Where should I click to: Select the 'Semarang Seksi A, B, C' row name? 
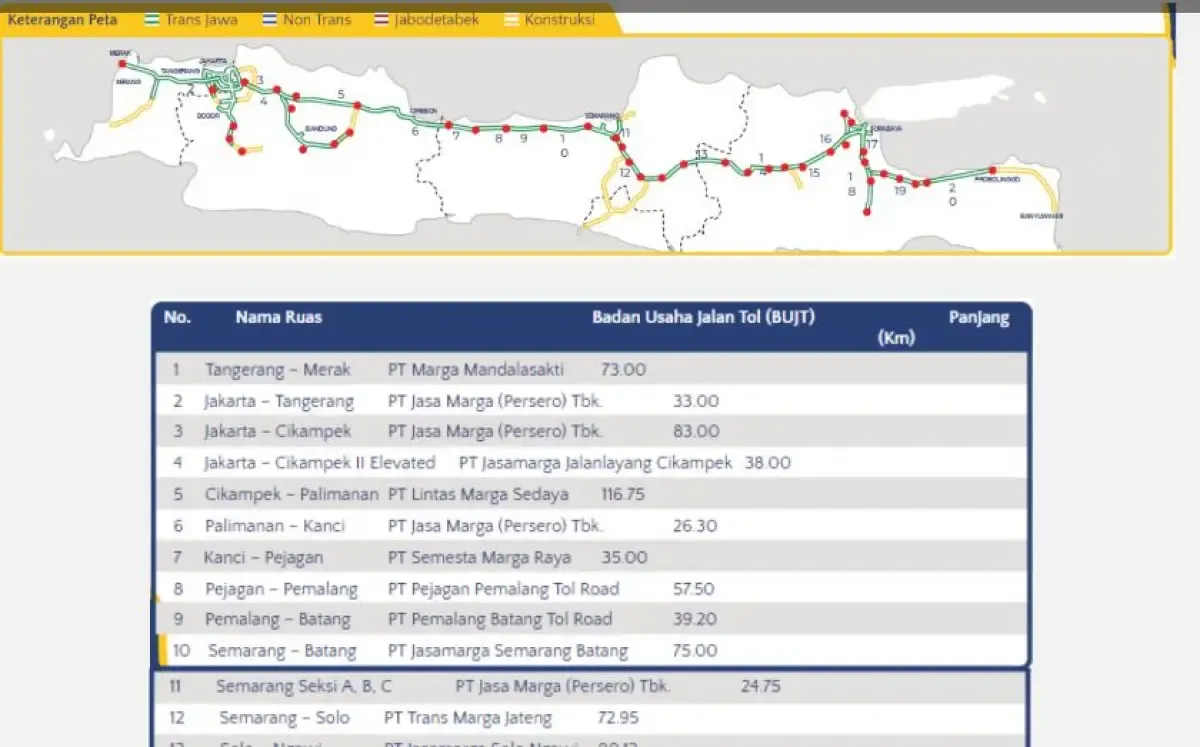point(304,687)
